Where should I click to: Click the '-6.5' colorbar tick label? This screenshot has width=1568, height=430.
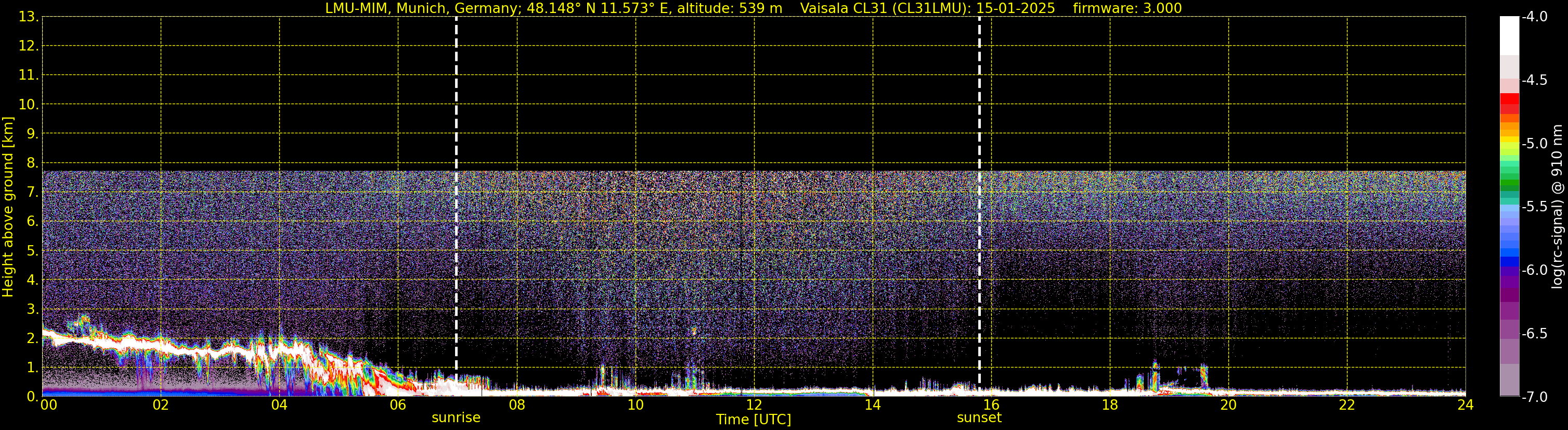(x=1534, y=334)
